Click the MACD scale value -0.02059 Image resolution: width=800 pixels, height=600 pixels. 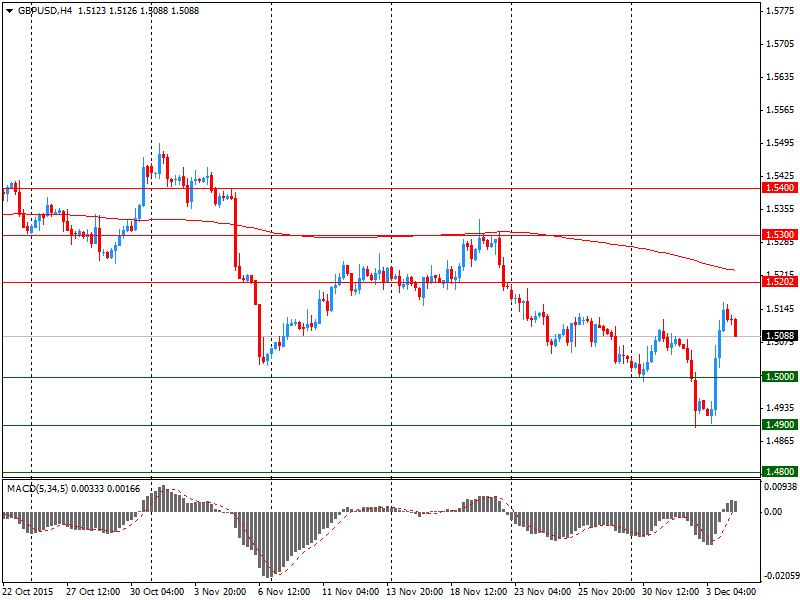pyautogui.click(x=780, y=576)
